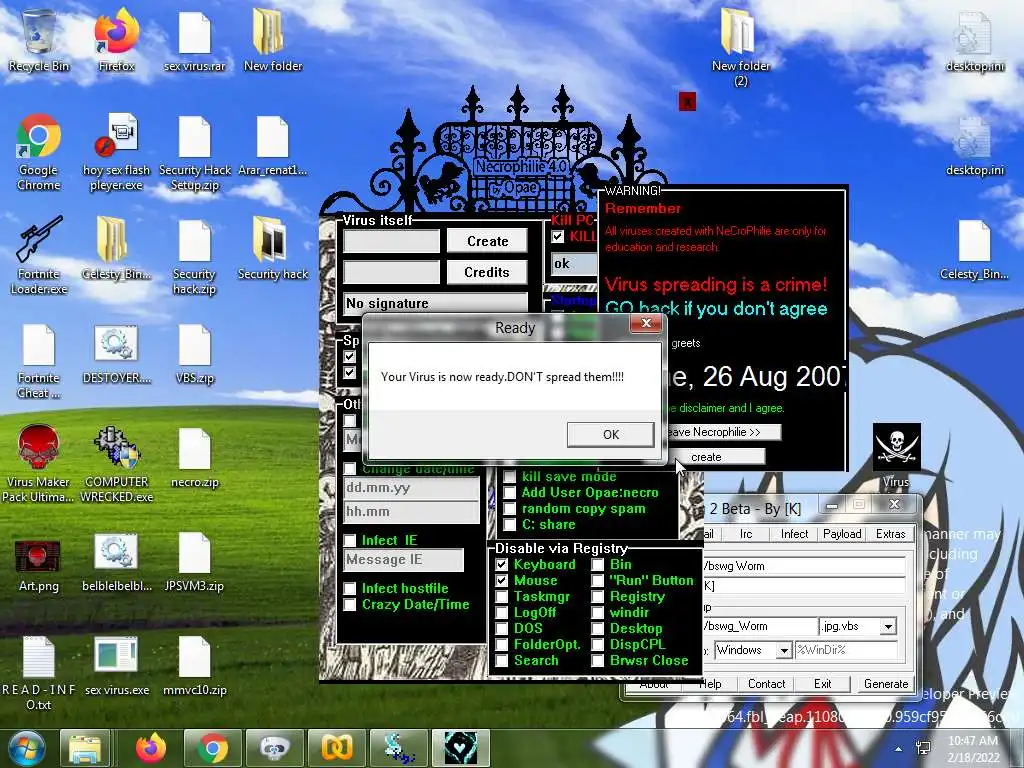Select Security Hack Setup.zip file icon
Screen dimensions: 1024x768
point(195,152)
